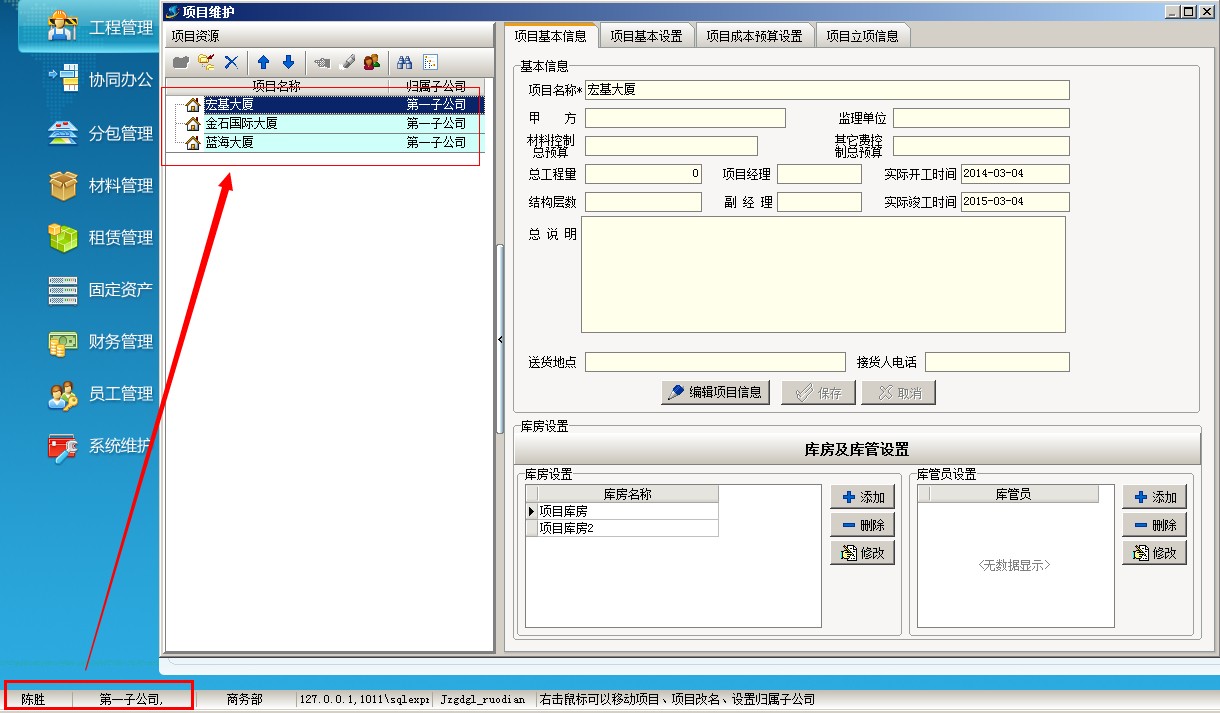Click the two-person users icon in toolbar
Viewport: 1220px width, 713px height.
(x=372, y=62)
